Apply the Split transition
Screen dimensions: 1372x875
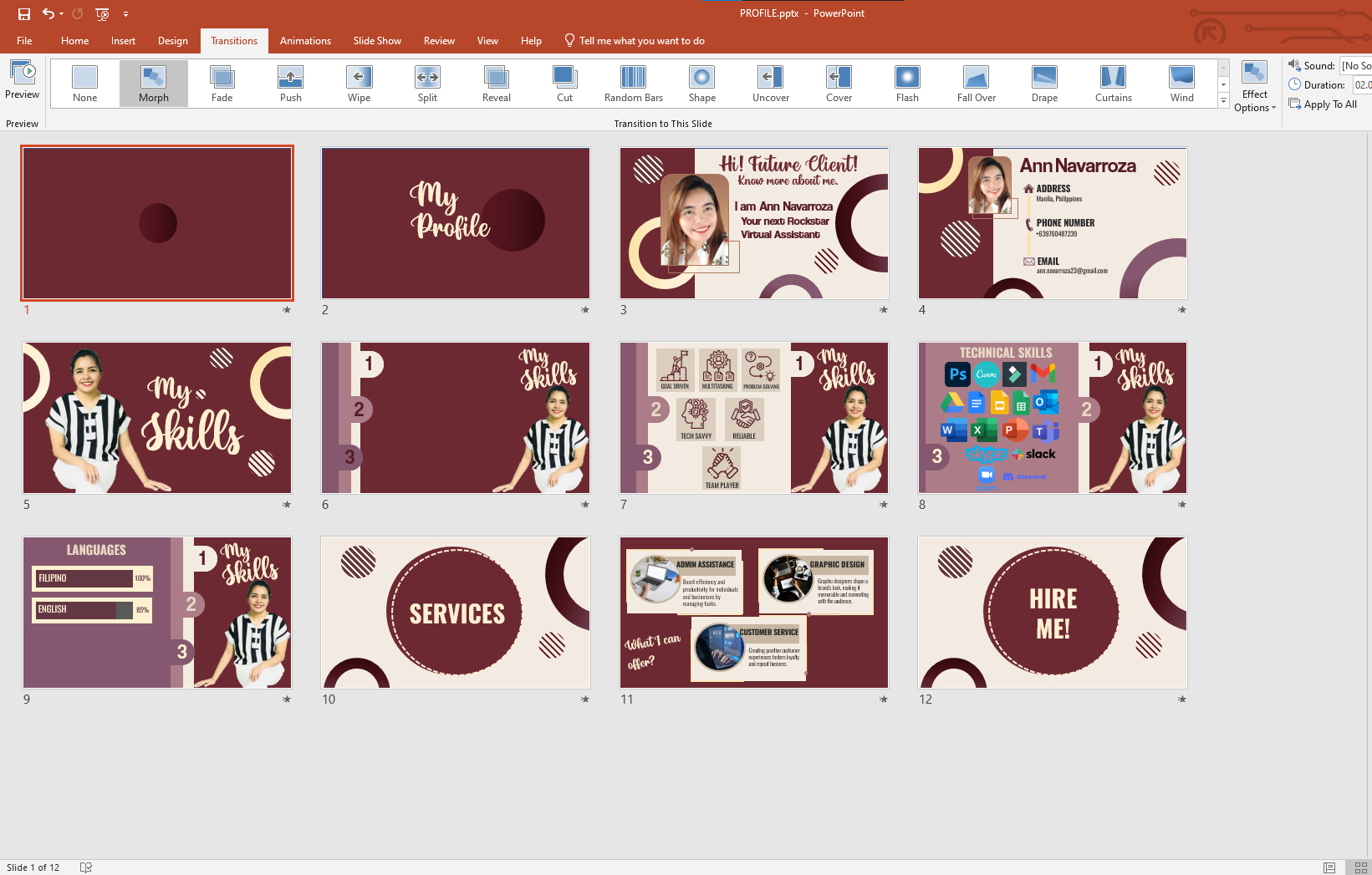coord(428,84)
